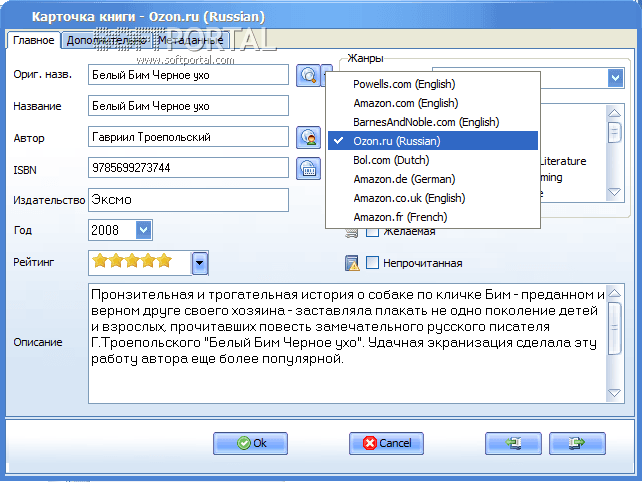Click the genres list scroll up arrow
642x482 pixels.
click(x=614, y=113)
